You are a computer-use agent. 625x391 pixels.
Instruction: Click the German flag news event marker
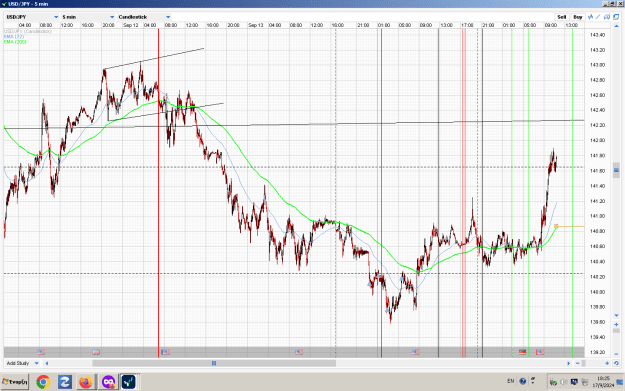[523, 352]
